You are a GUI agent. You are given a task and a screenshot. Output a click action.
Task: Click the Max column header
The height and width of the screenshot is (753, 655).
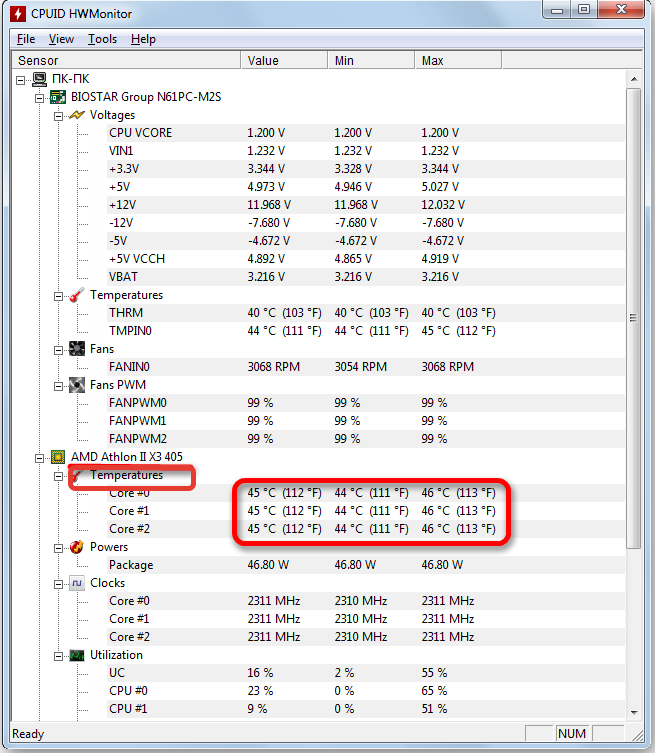pyautogui.click(x=458, y=61)
